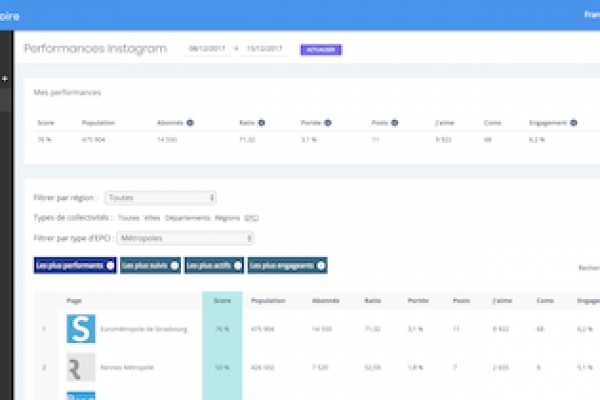Select the Régions collectivité type

tap(227, 218)
